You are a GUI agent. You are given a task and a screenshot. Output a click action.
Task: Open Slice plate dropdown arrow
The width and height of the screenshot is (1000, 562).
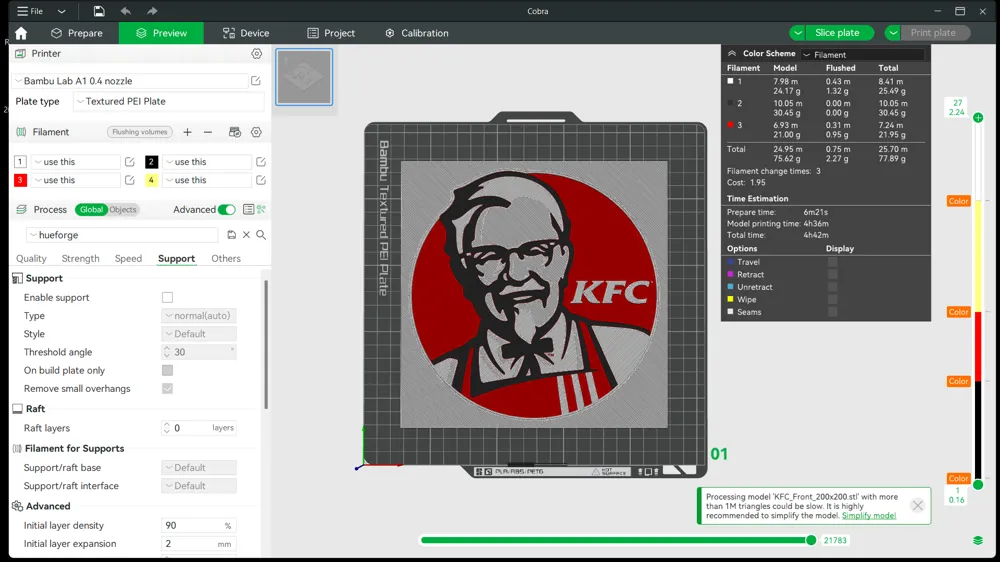[797, 33]
